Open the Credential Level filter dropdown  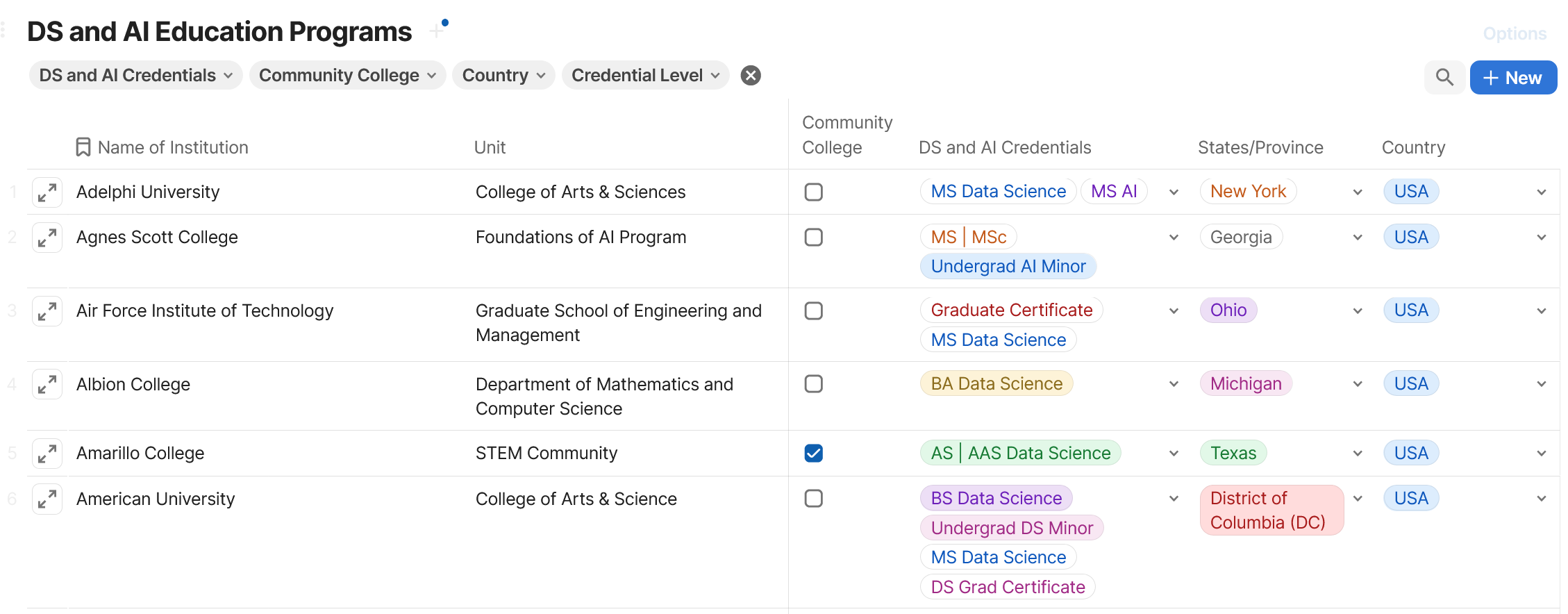645,75
